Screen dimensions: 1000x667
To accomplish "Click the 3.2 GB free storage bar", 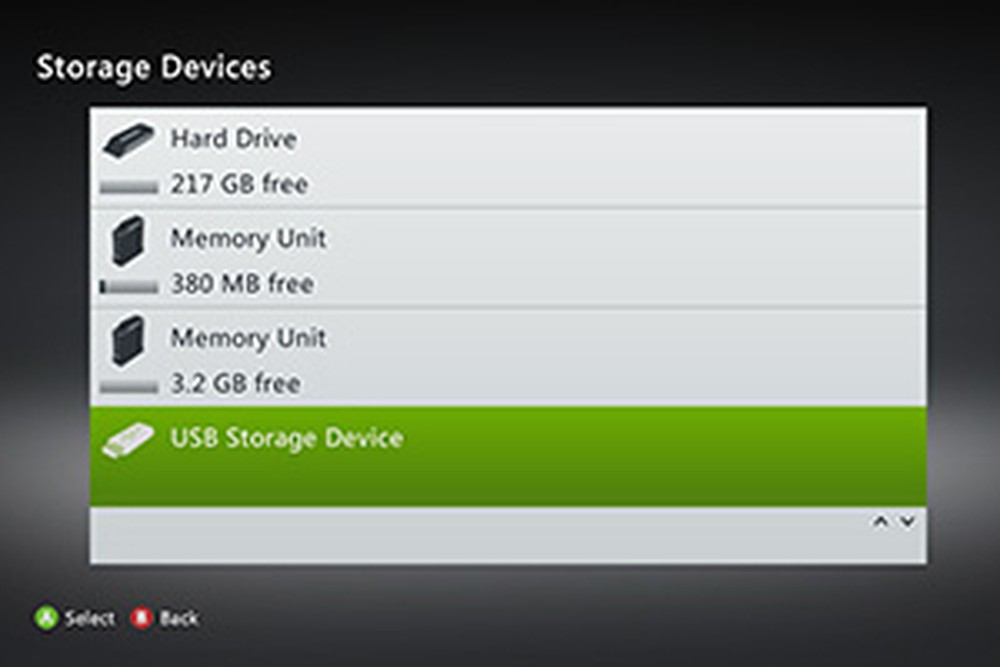I will click(129, 384).
